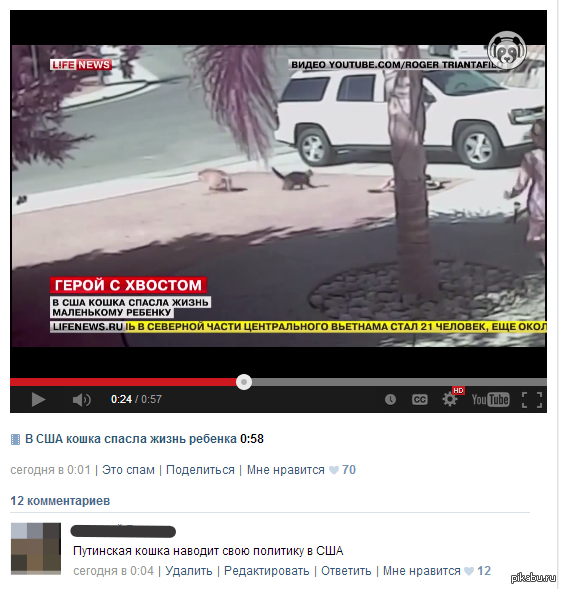This screenshot has height=589, width=561.
Task: Open video on YouTube via logo
Action: point(490,399)
